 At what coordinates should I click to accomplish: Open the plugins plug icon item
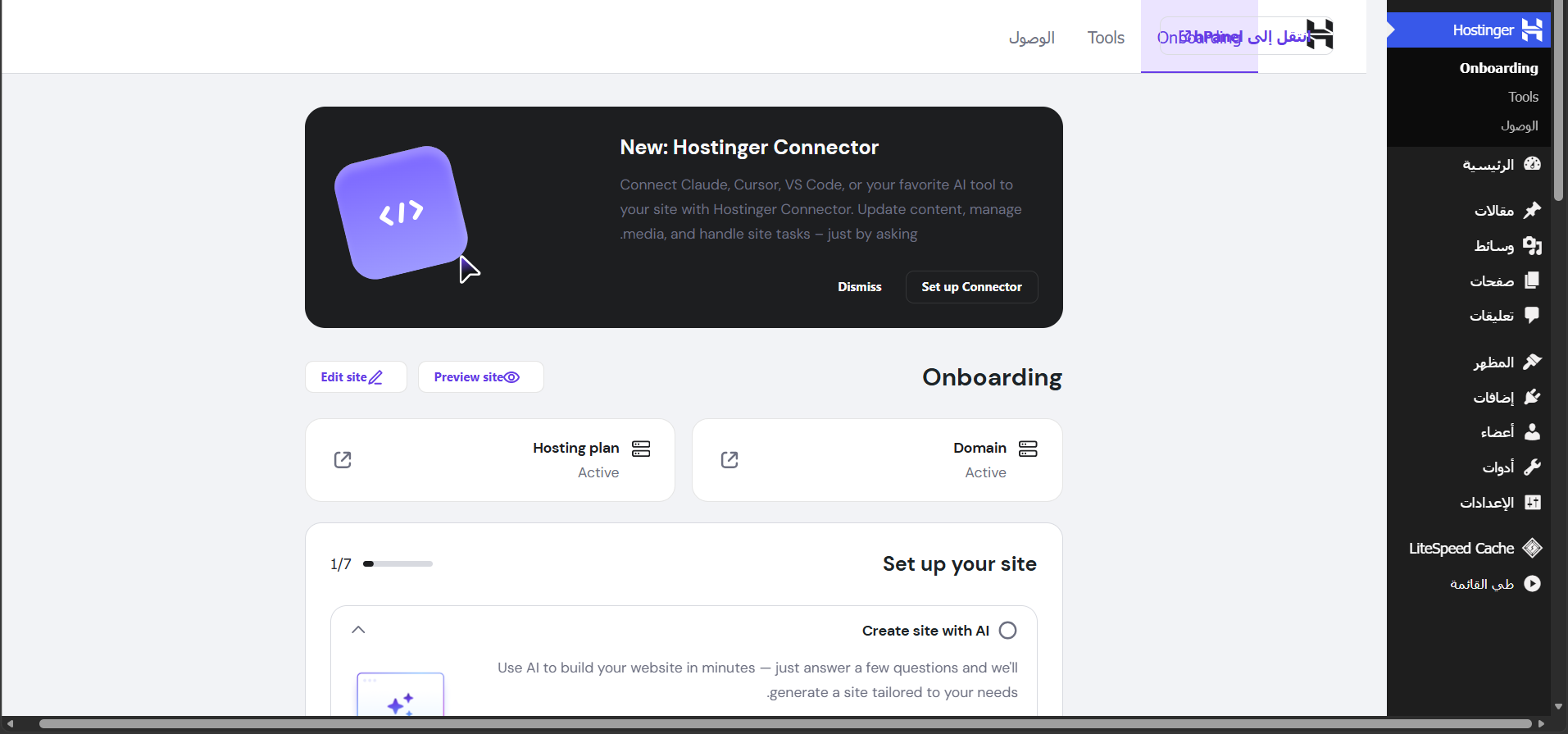coord(1532,397)
